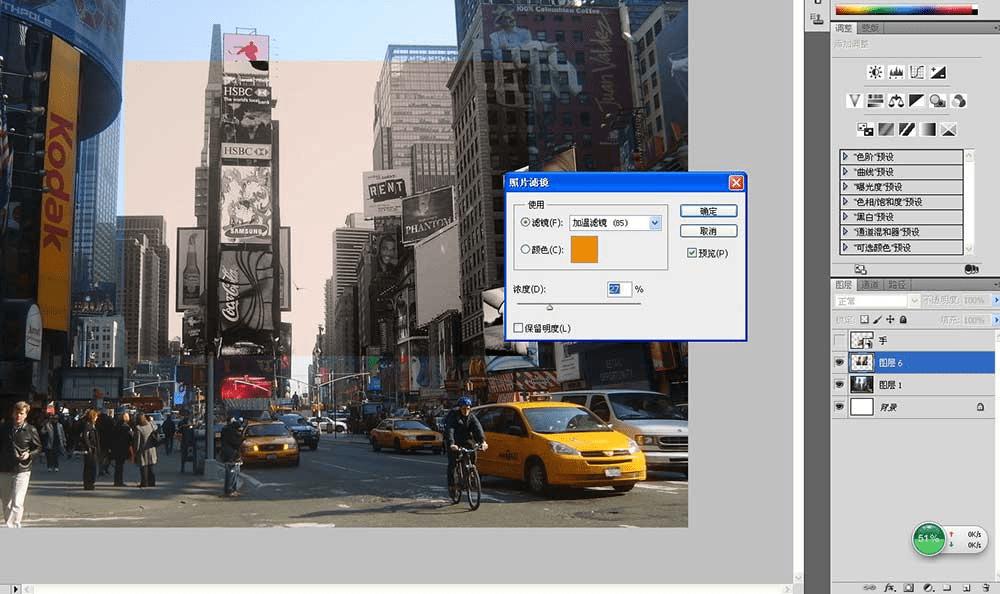The height and width of the screenshot is (594, 1000).
Task: Switch to the 蒙版 tab
Action: coord(870,28)
